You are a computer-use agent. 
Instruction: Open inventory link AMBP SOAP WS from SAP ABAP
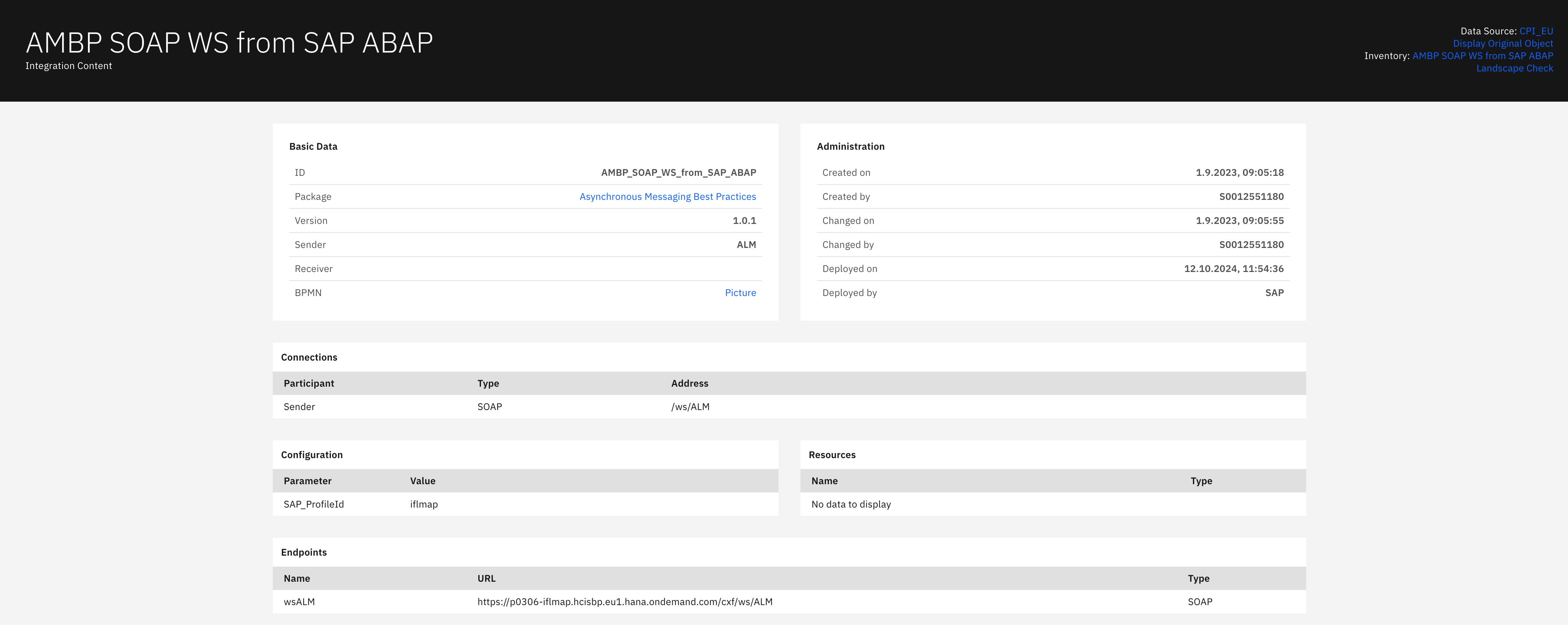(x=1483, y=55)
